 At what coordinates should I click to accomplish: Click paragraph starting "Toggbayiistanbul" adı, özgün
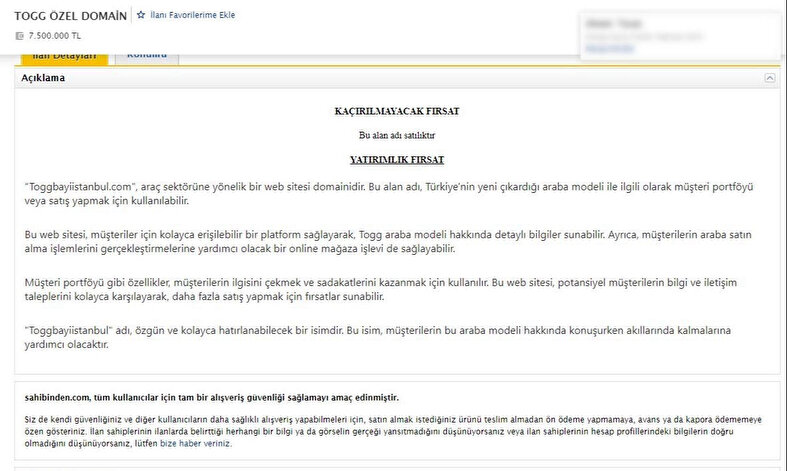click(x=378, y=337)
